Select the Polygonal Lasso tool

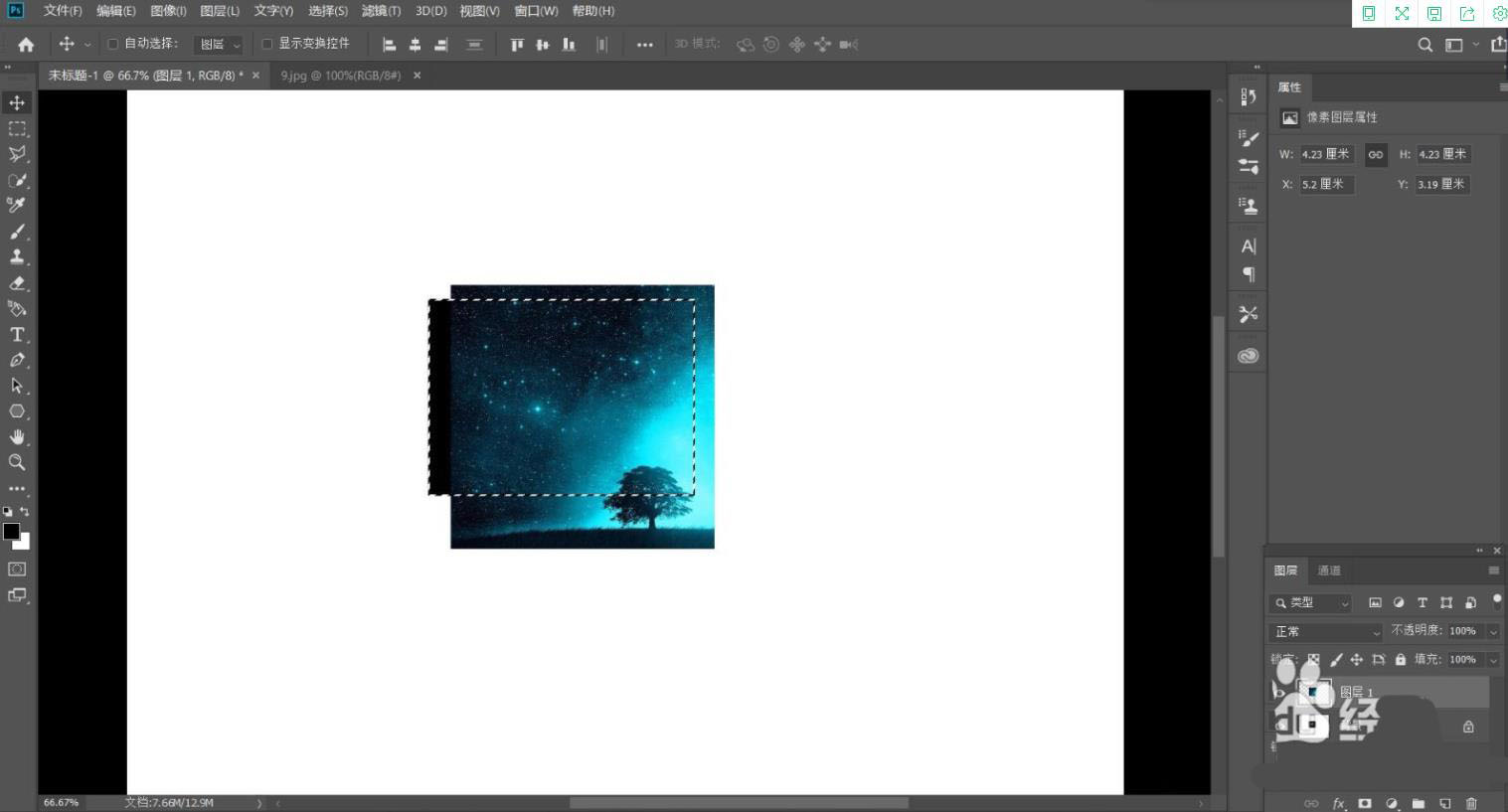17,154
